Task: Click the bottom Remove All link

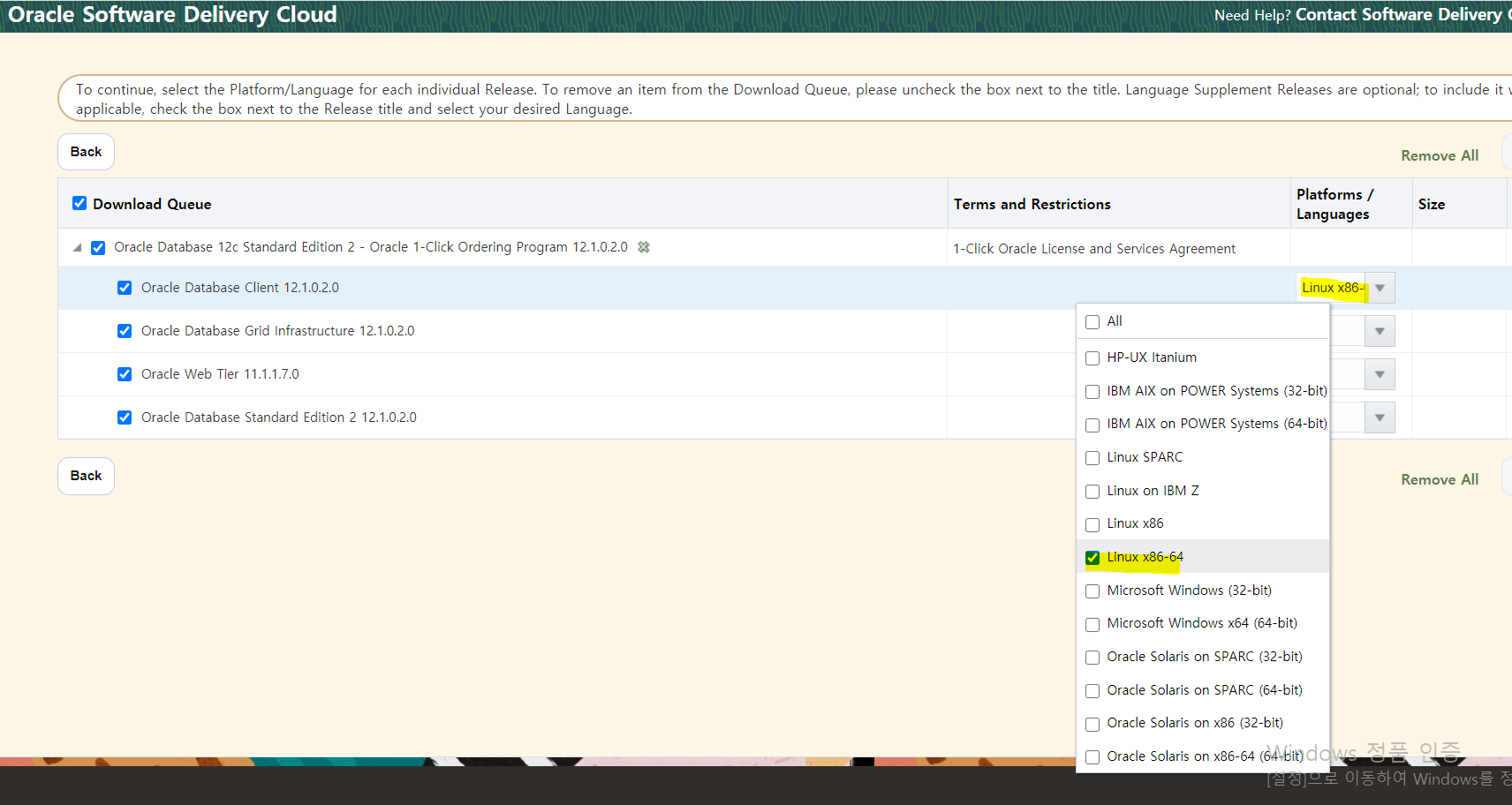Action: (x=1440, y=479)
